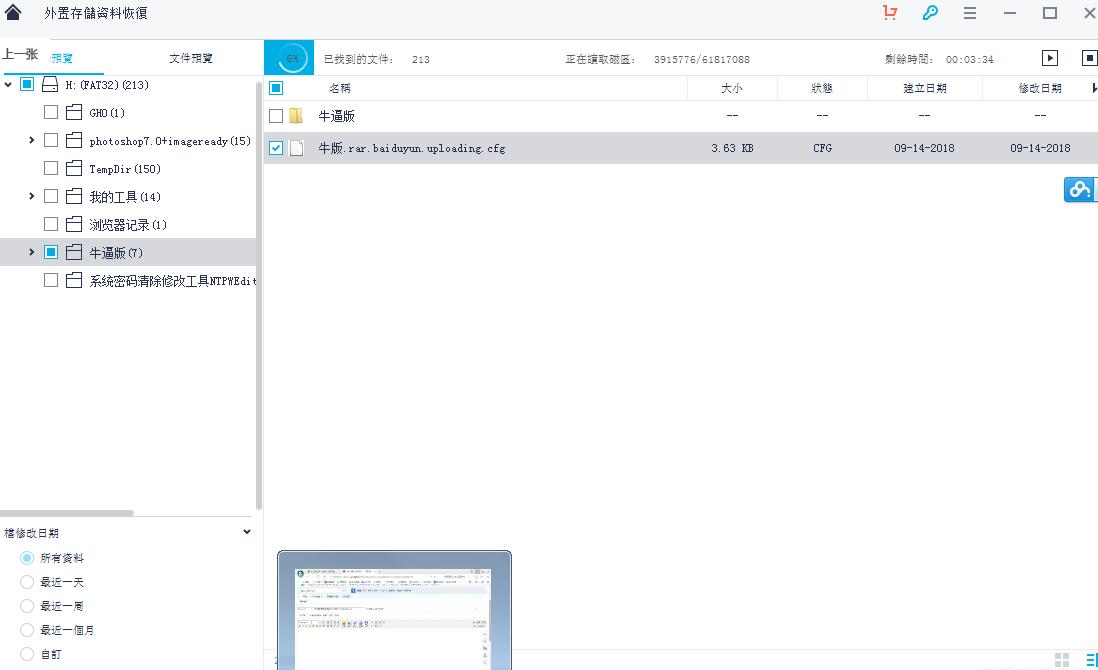Tick the GHO folder checkbox
The image size is (1098, 670).
coord(51,113)
